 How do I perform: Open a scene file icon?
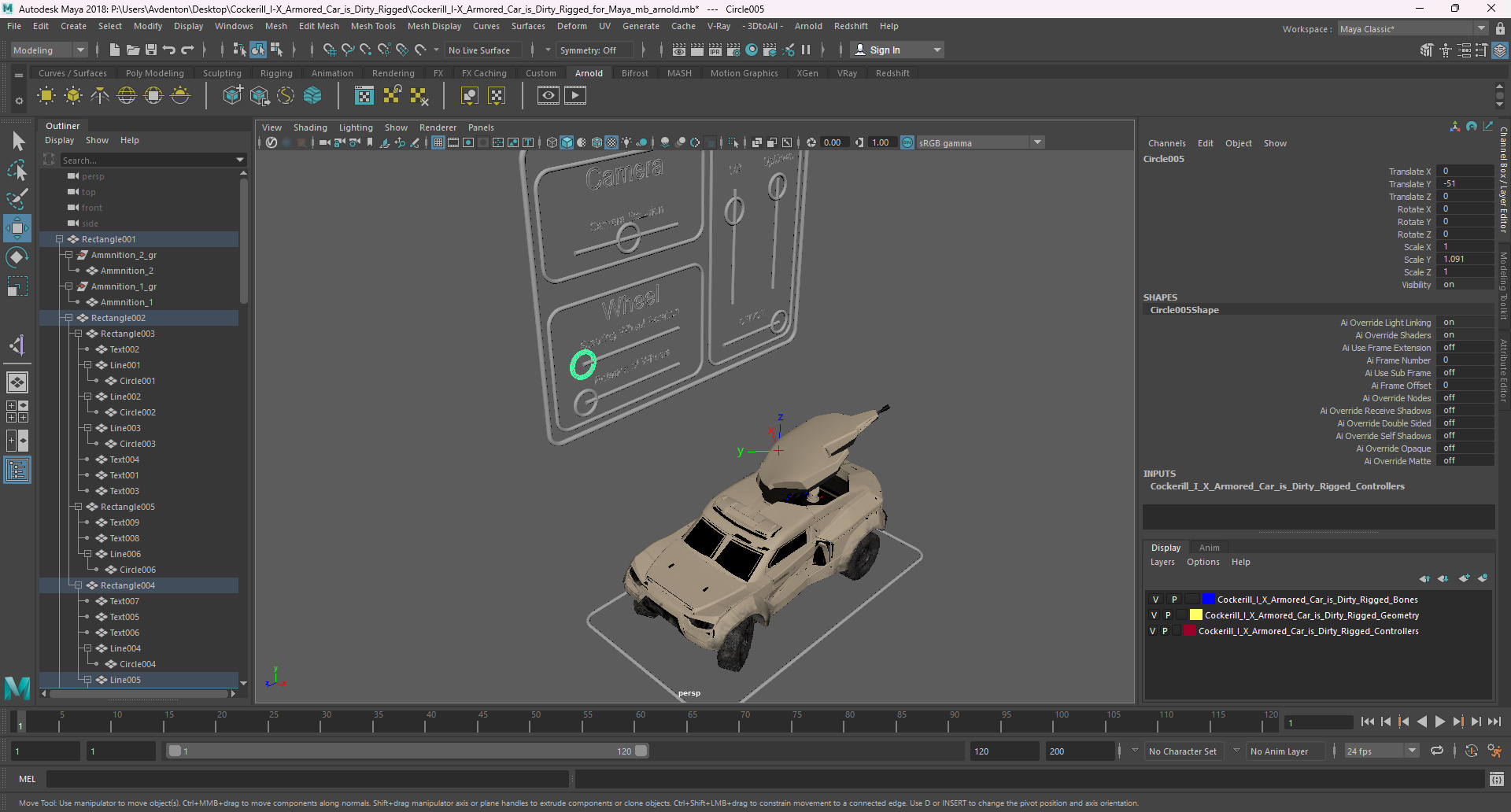point(133,50)
